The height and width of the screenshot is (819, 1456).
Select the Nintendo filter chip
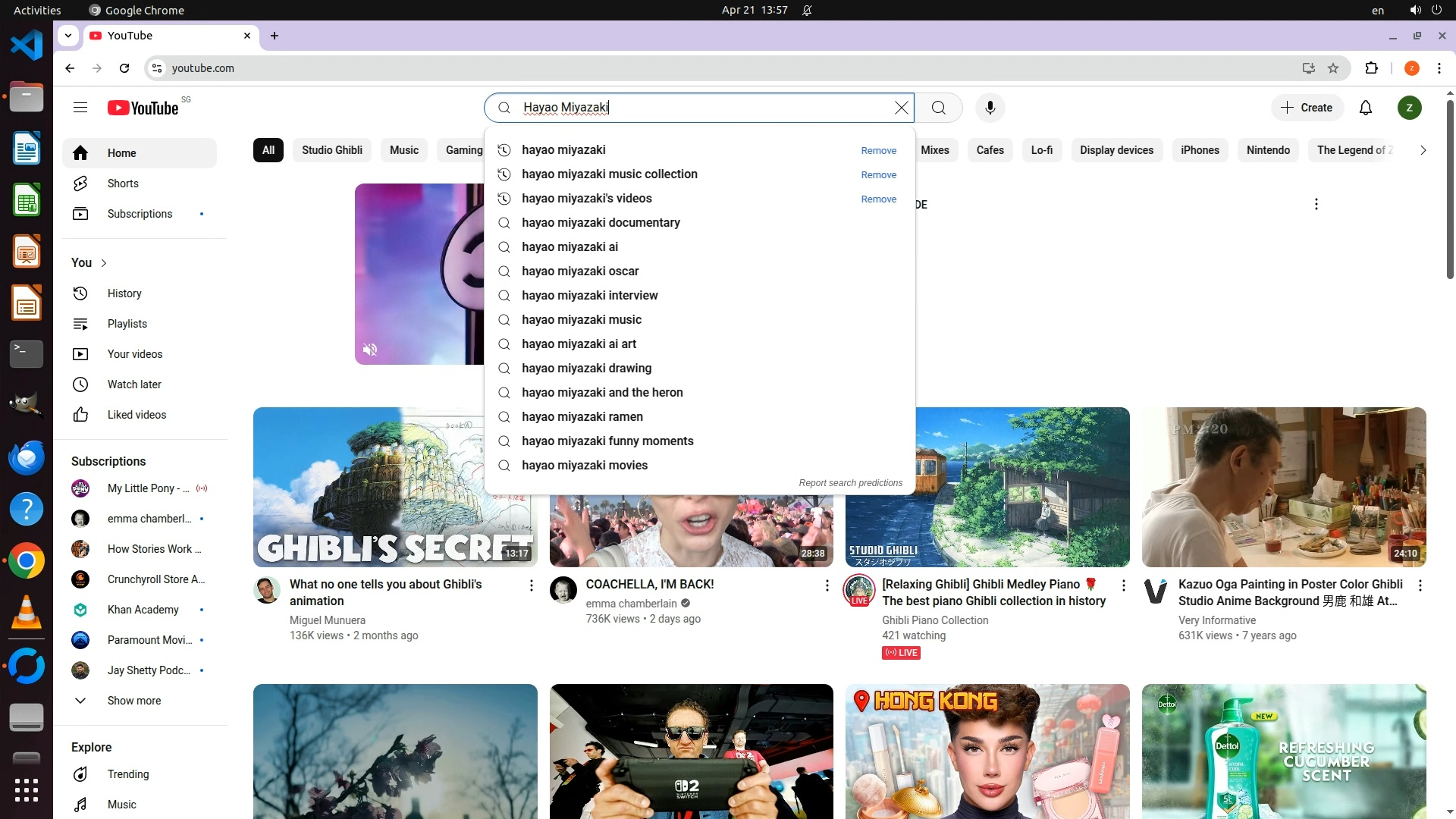coord(1267,150)
